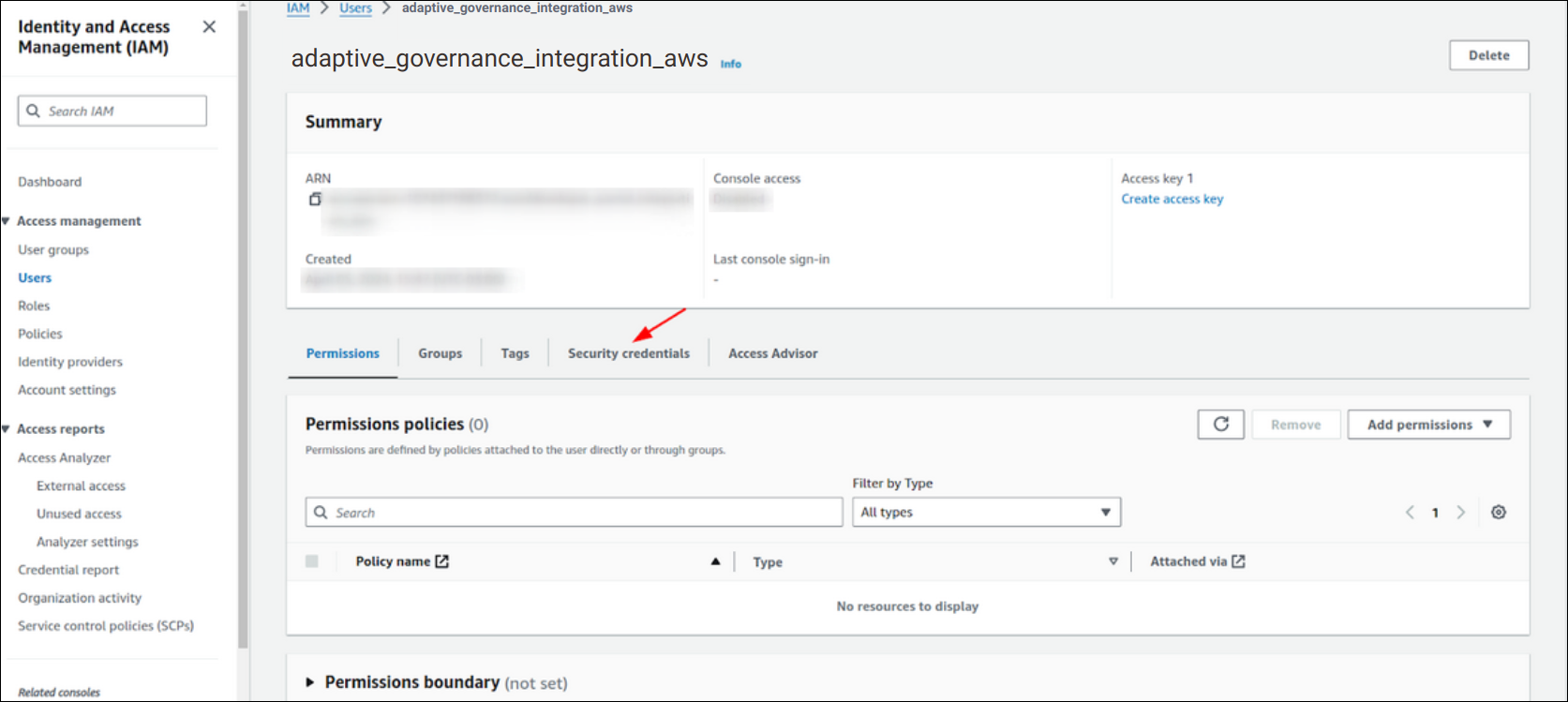Go to next page of policies

[x=1460, y=513]
